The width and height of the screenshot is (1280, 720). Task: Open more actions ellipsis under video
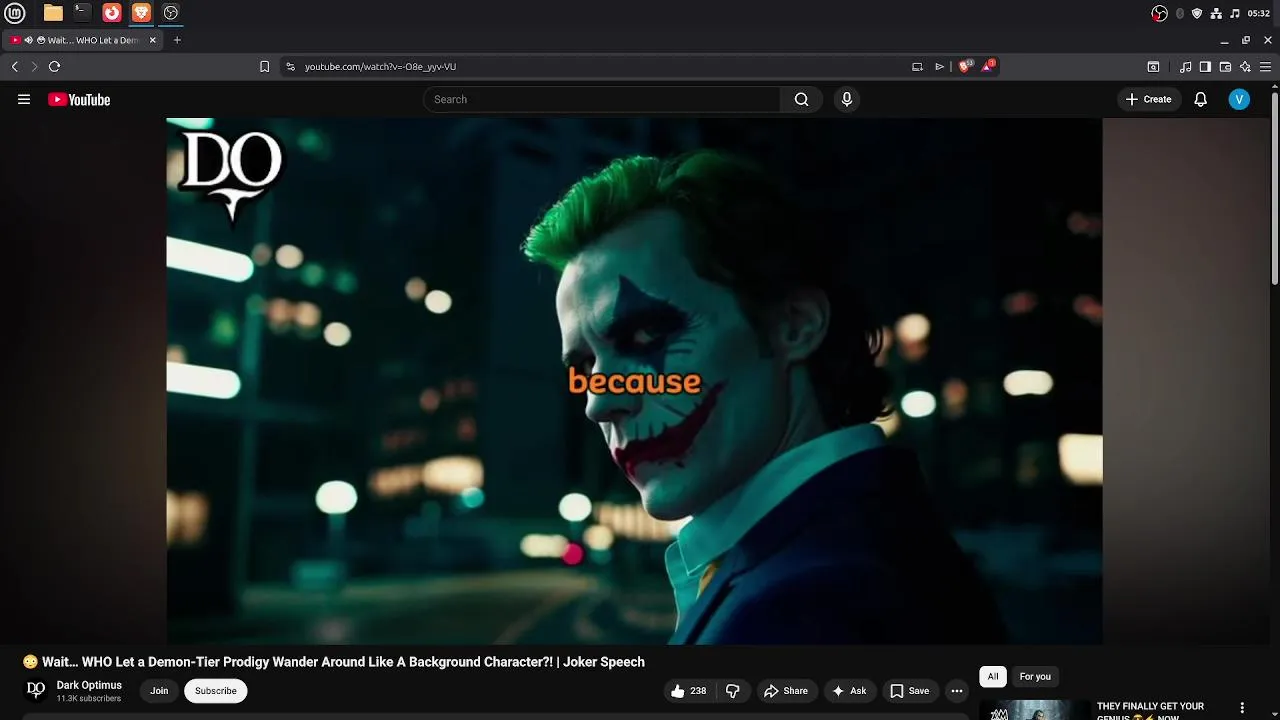pyautogui.click(x=957, y=691)
